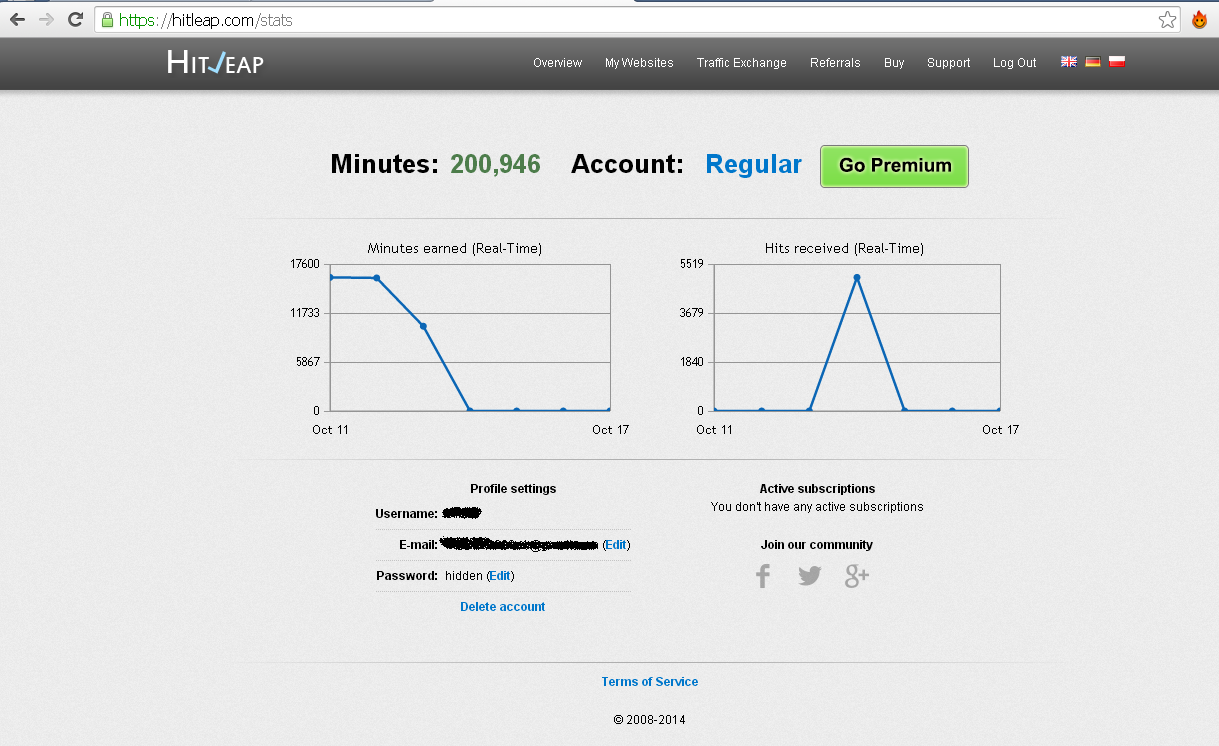1219x746 pixels.
Task: Open the Google Plus community icon
Action: point(857,576)
